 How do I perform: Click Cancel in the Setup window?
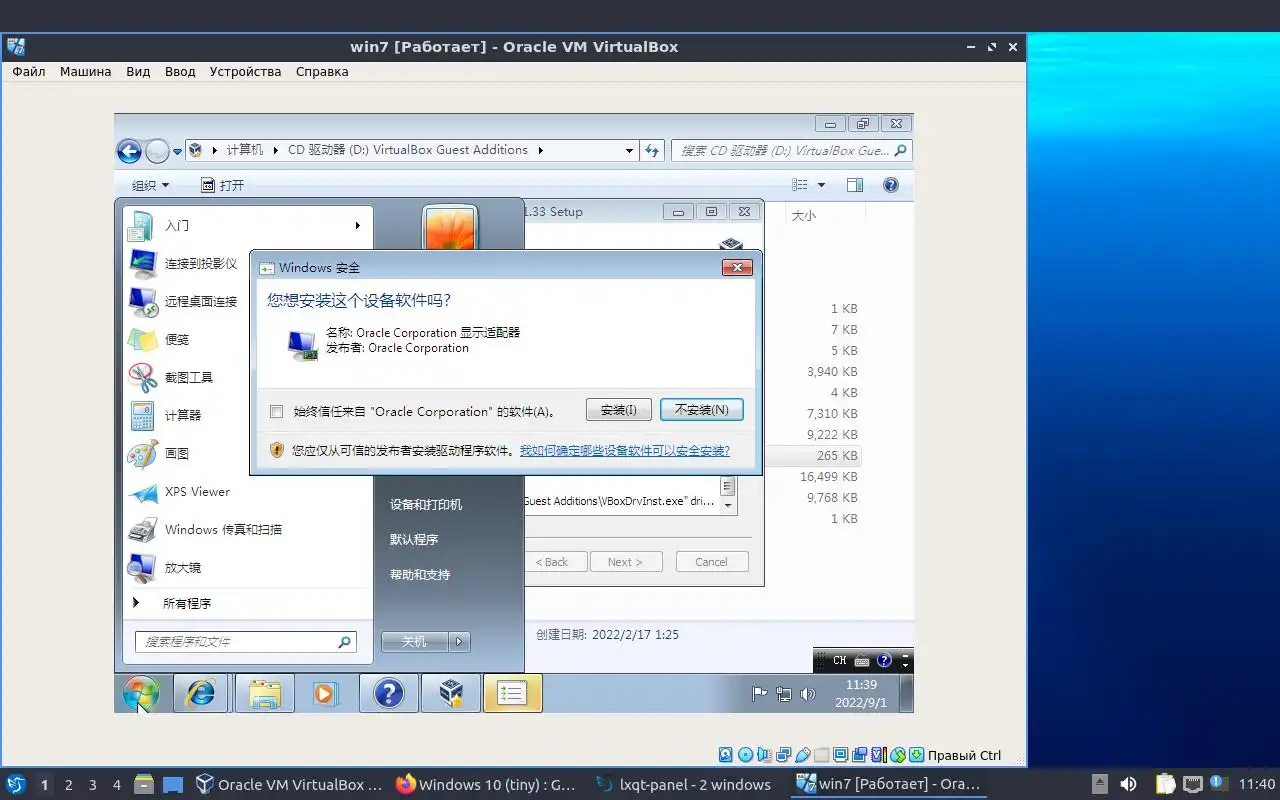[x=712, y=562]
